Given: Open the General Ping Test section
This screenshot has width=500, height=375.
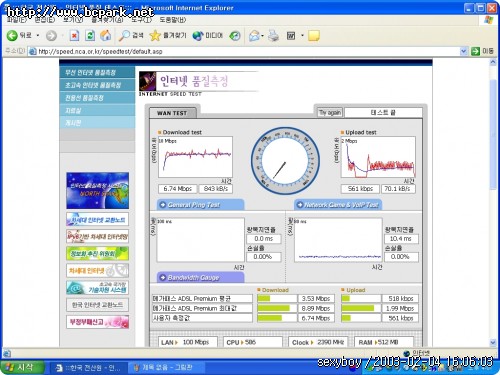Looking at the screenshot, I should 200,205.
